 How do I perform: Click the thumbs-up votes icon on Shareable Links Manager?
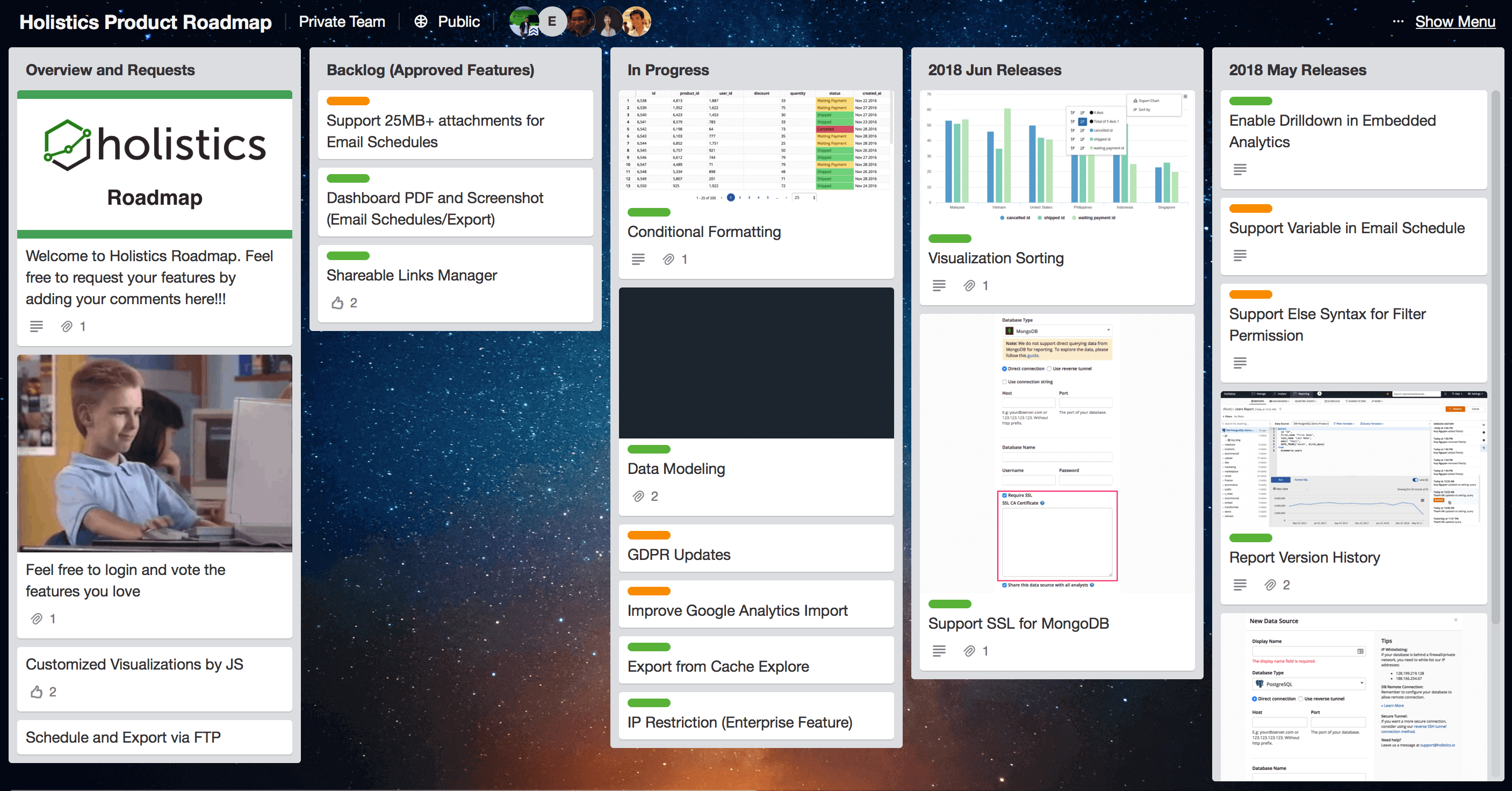click(337, 303)
